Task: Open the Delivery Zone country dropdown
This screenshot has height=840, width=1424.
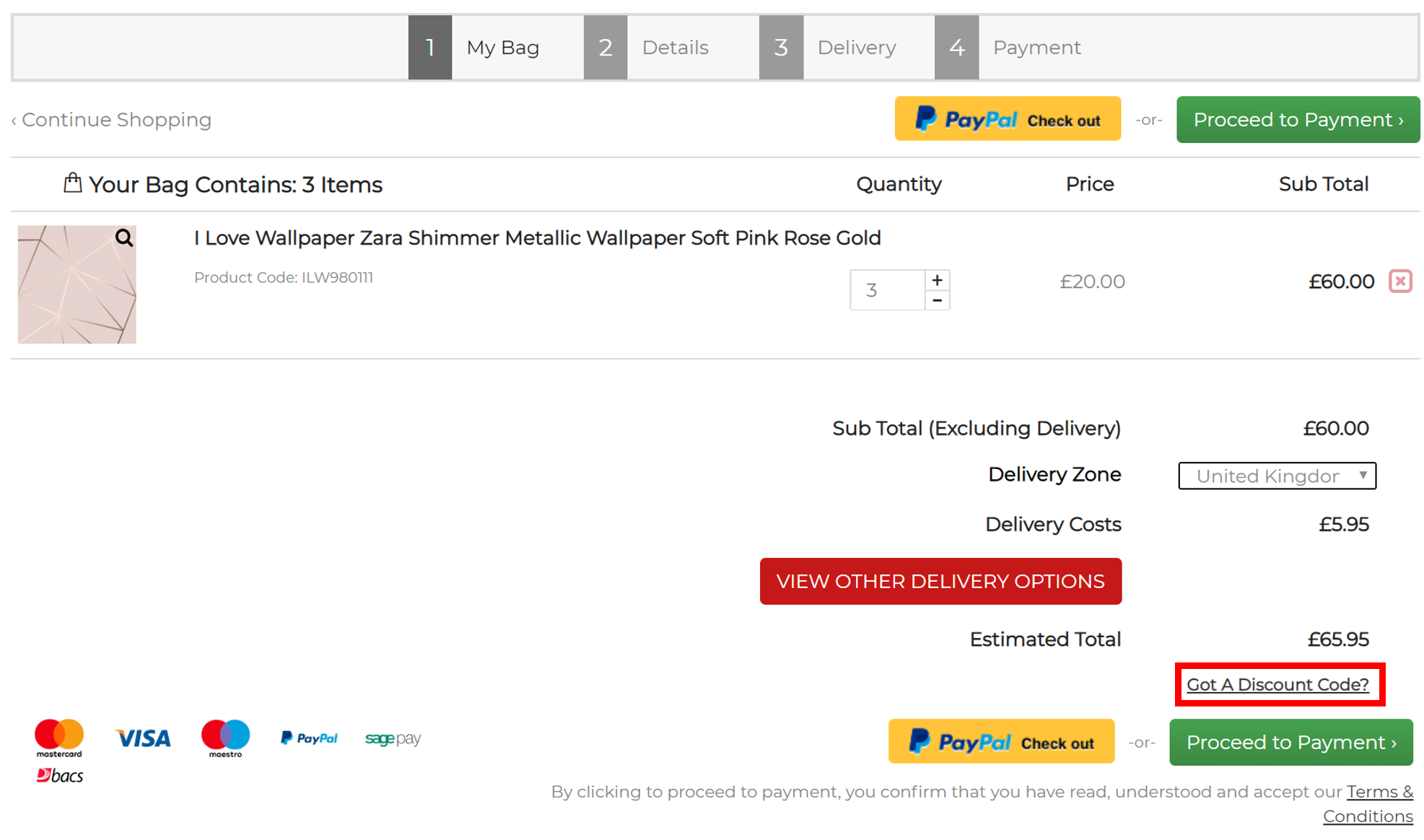Action: tap(1276, 476)
